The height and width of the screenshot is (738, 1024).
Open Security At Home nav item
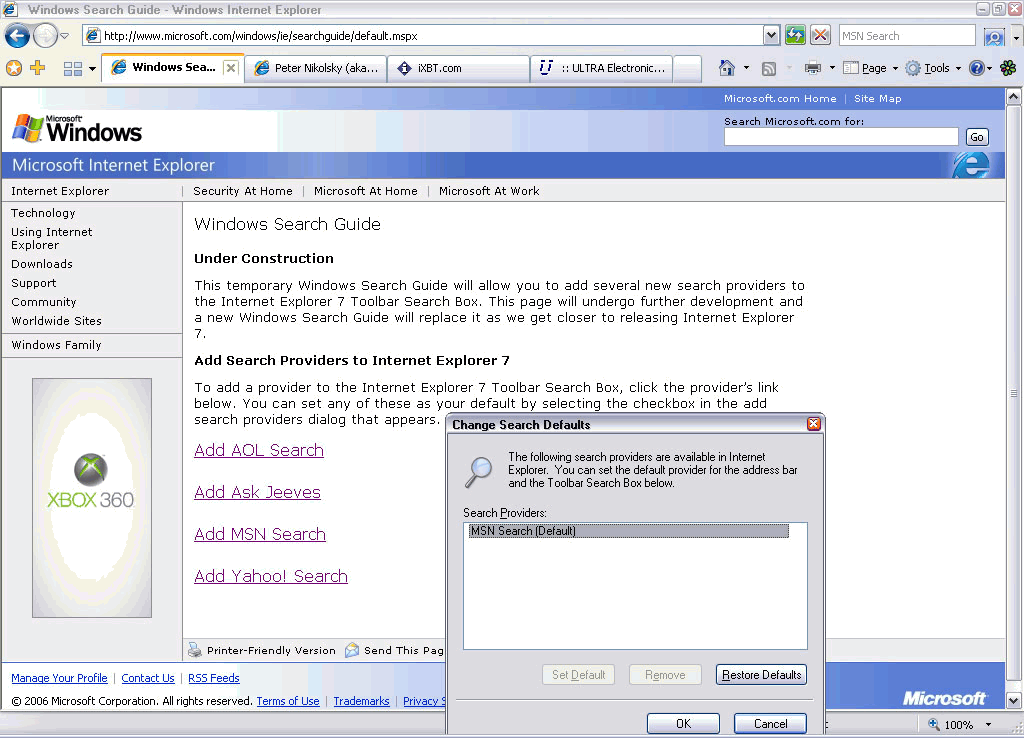242,191
